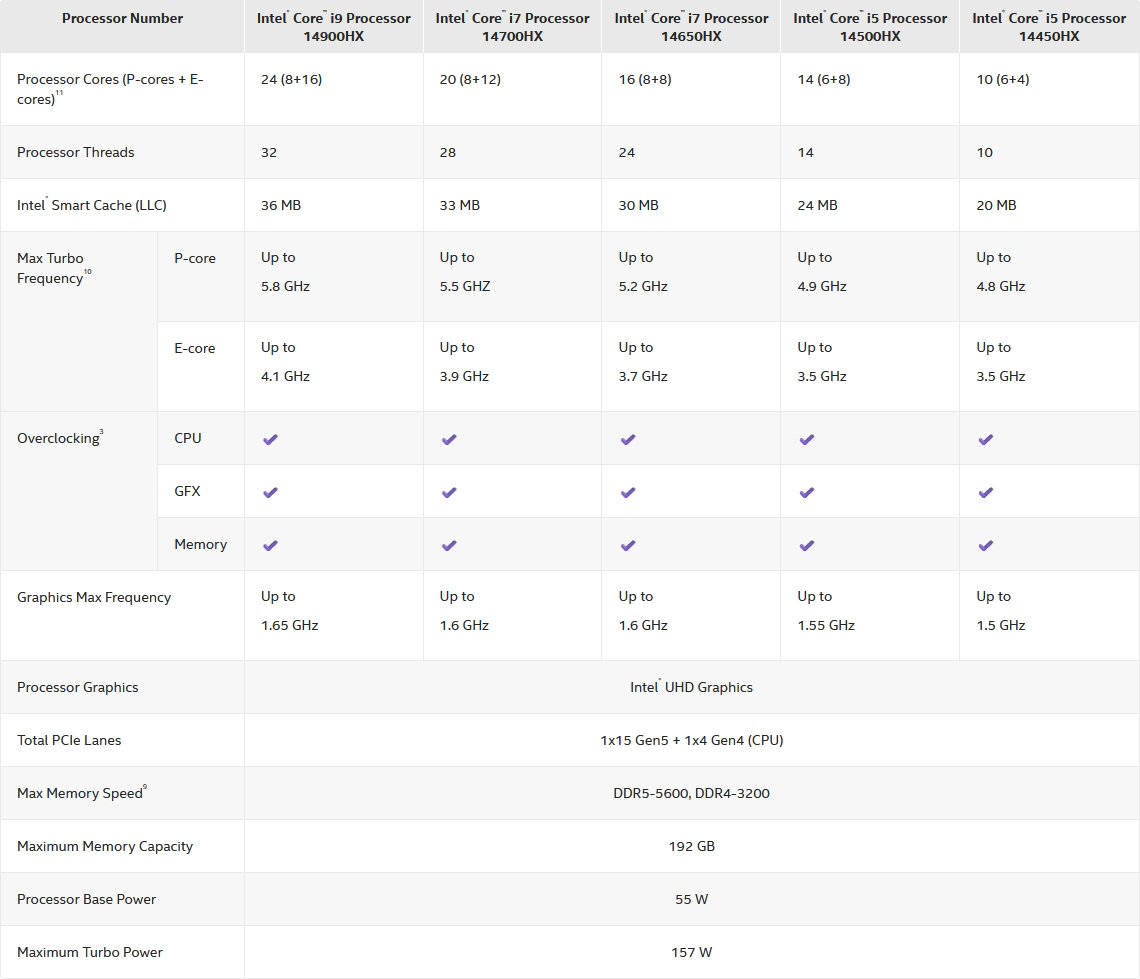Click the Memory overclocking checkmark for 14650HX
The image size is (1140, 979).
[628, 545]
